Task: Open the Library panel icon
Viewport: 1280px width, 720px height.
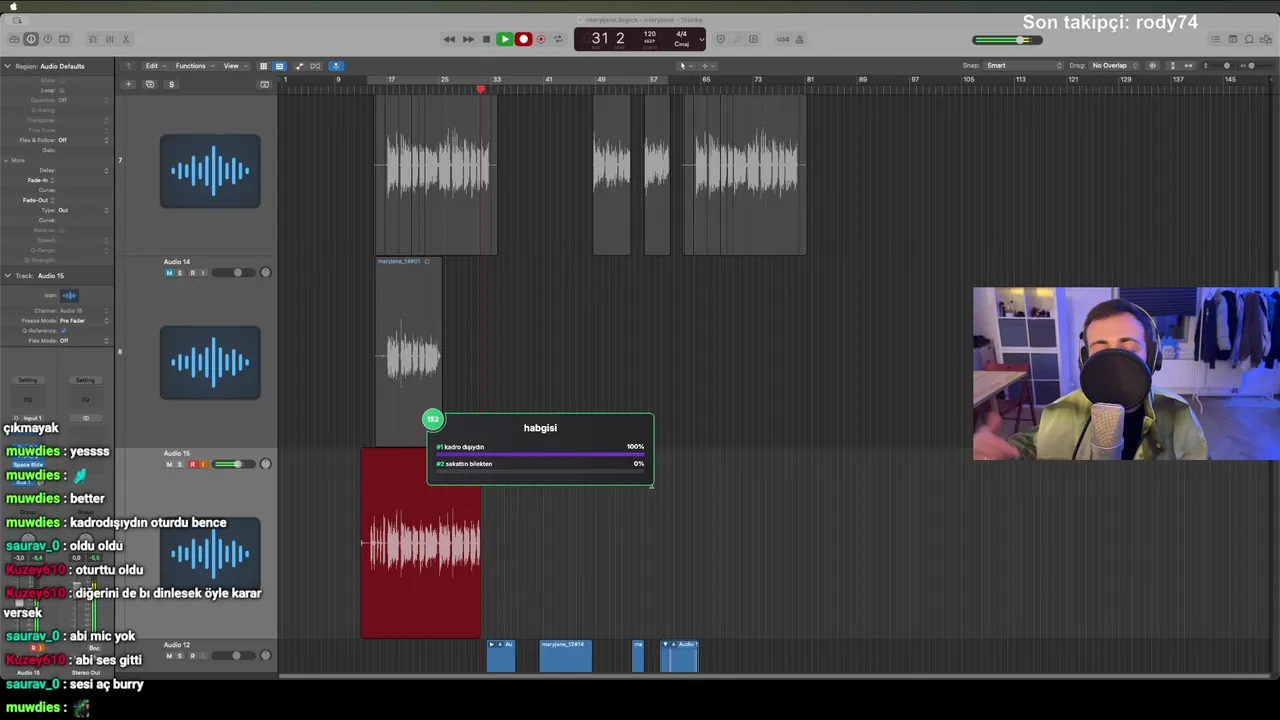Action: click(x=14, y=39)
